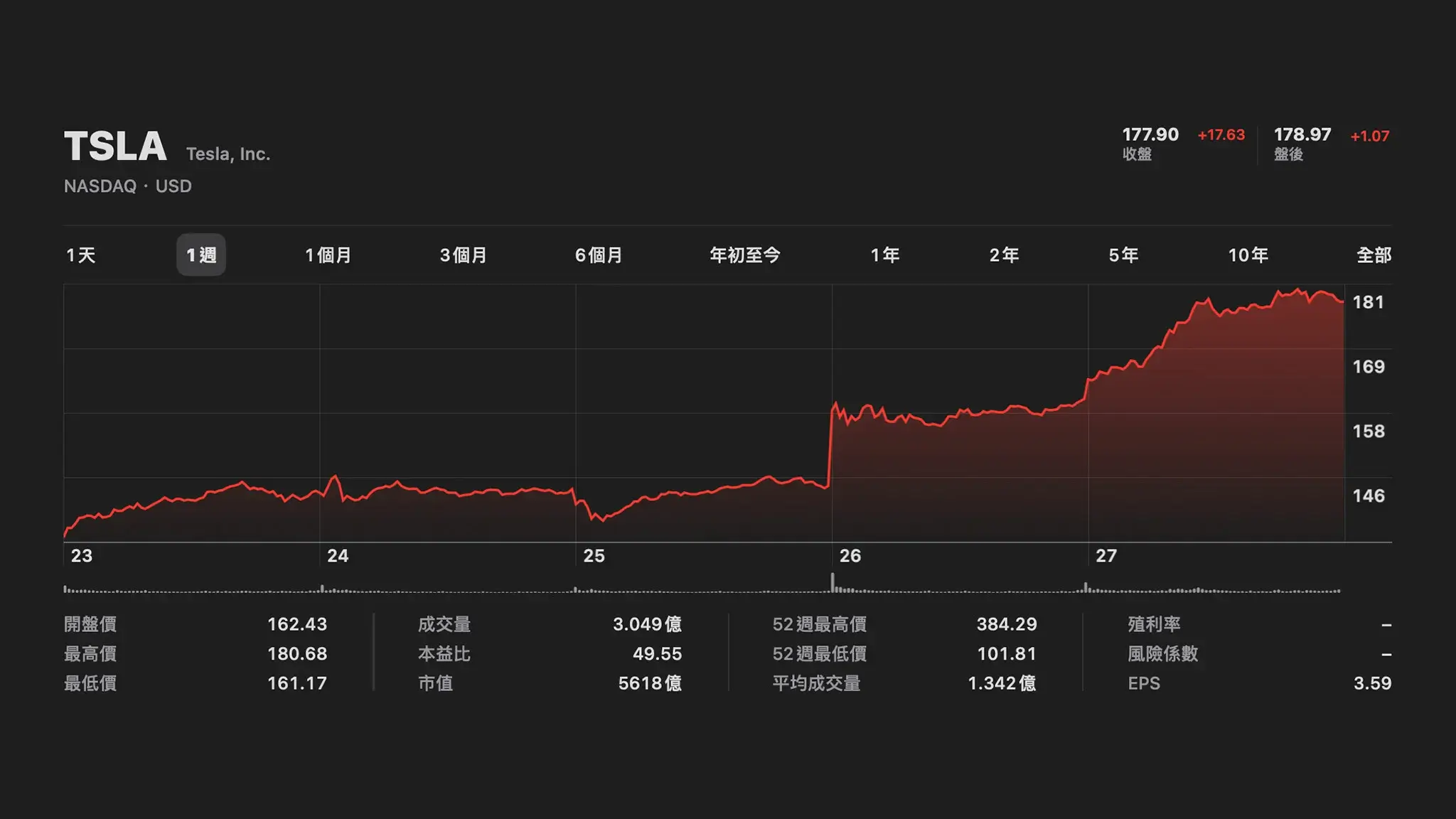This screenshot has width=1456, height=819.
Task: Click the 最低價 value 161.17
Action: [x=297, y=683]
